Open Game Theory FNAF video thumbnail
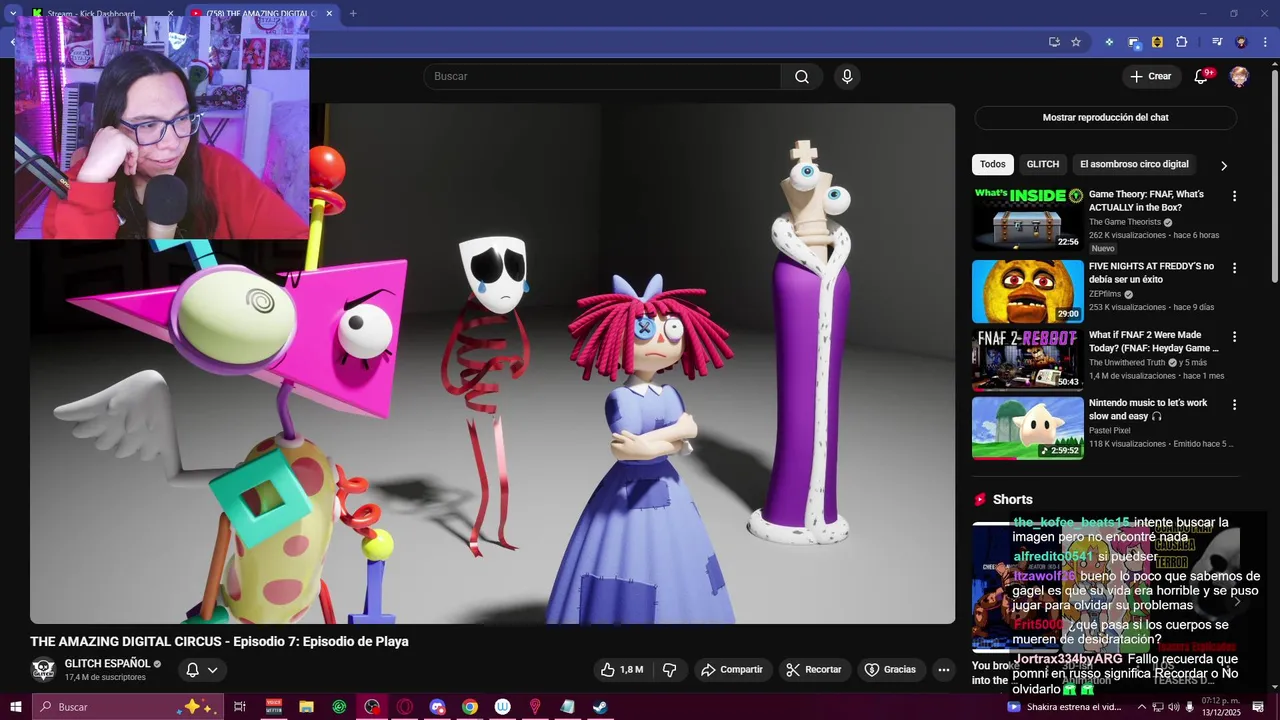 [1027, 218]
